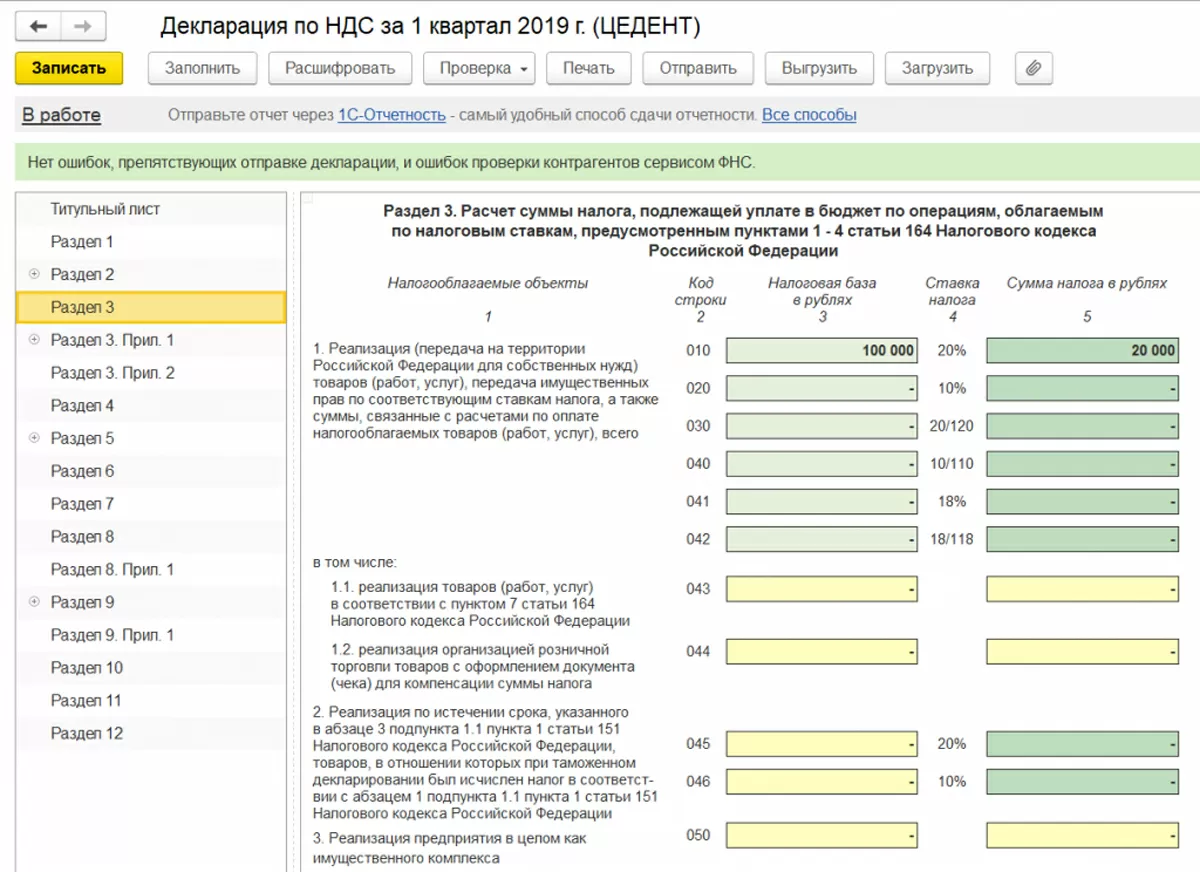Image resolution: width=1200 pixels, height=872 pixels.
Task: Click the Заполнить button
Action: 202,68
